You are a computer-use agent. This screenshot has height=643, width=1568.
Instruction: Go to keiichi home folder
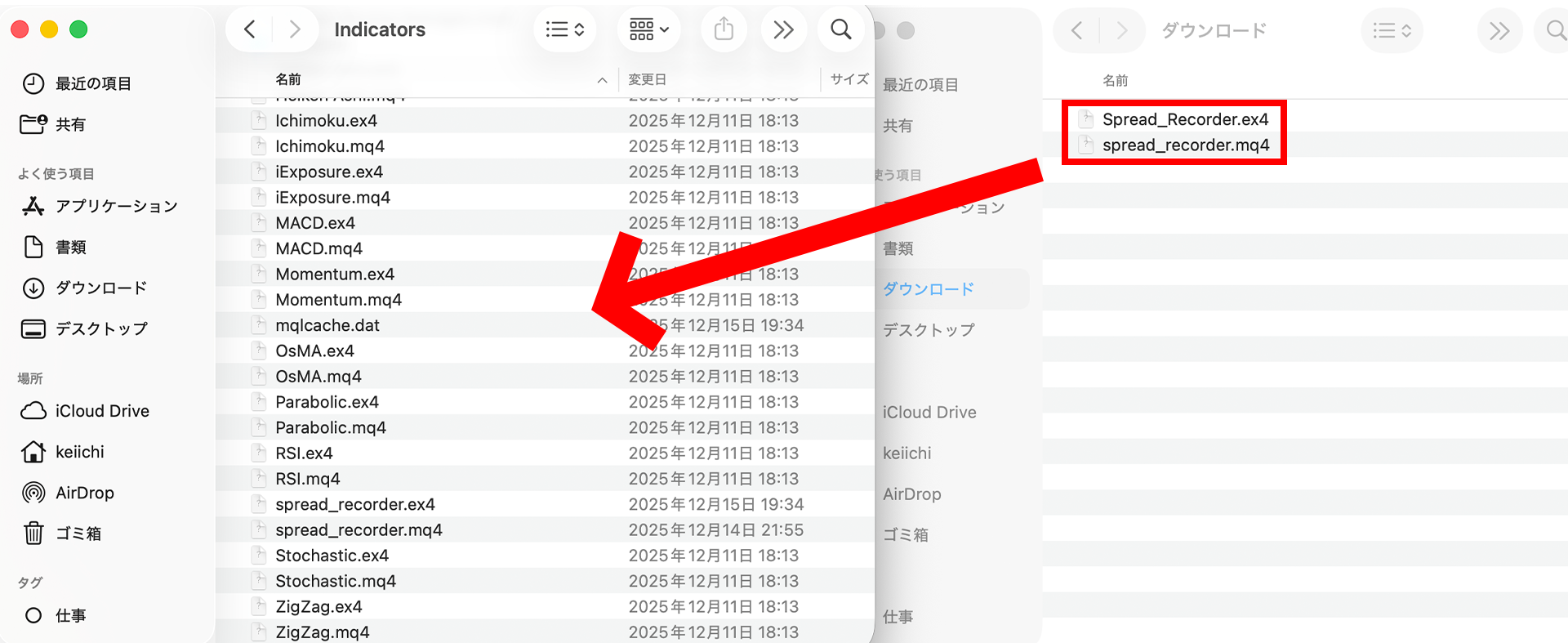(79, 452)
